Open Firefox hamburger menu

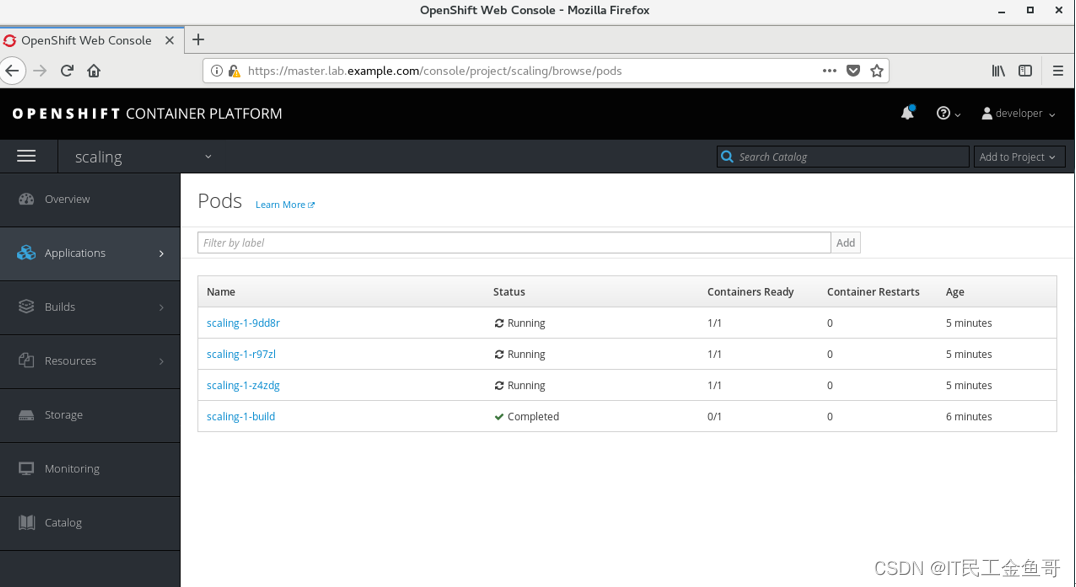(1058, 71)
